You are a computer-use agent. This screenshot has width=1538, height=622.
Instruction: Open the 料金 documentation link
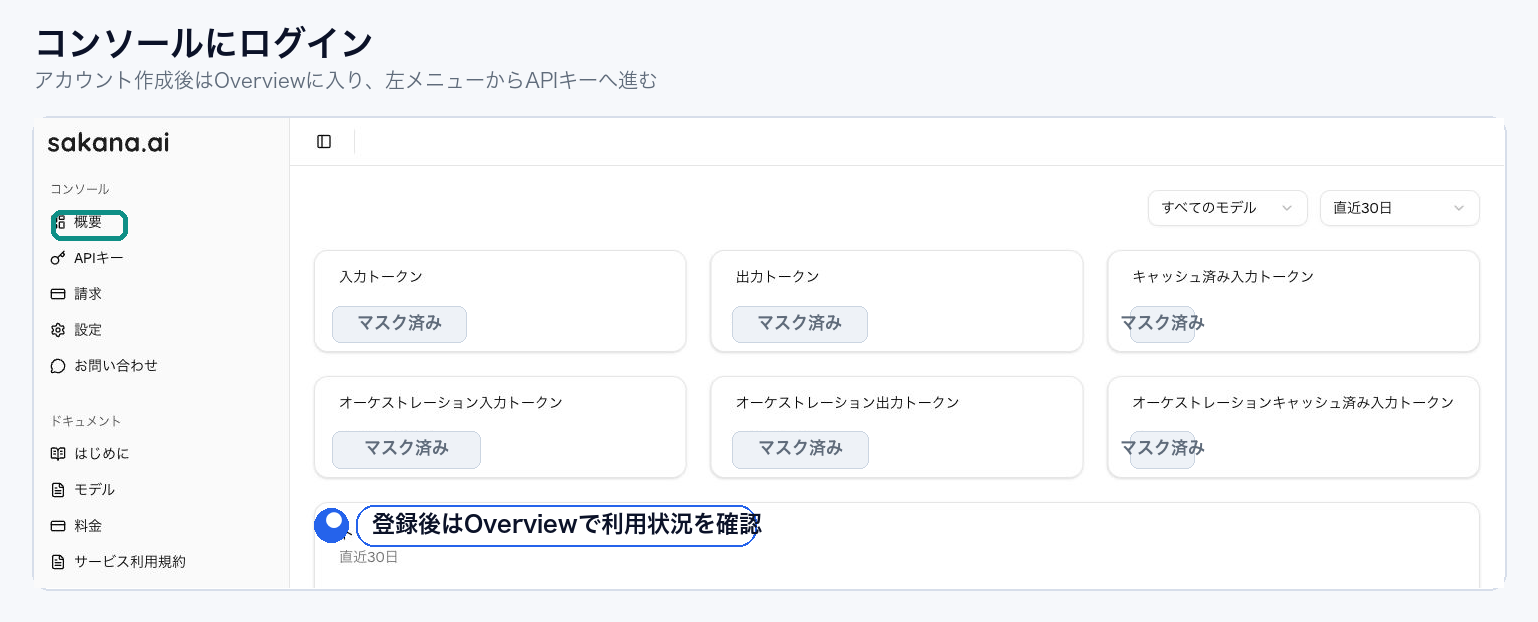pyautogui.click(x=88, y=526)
